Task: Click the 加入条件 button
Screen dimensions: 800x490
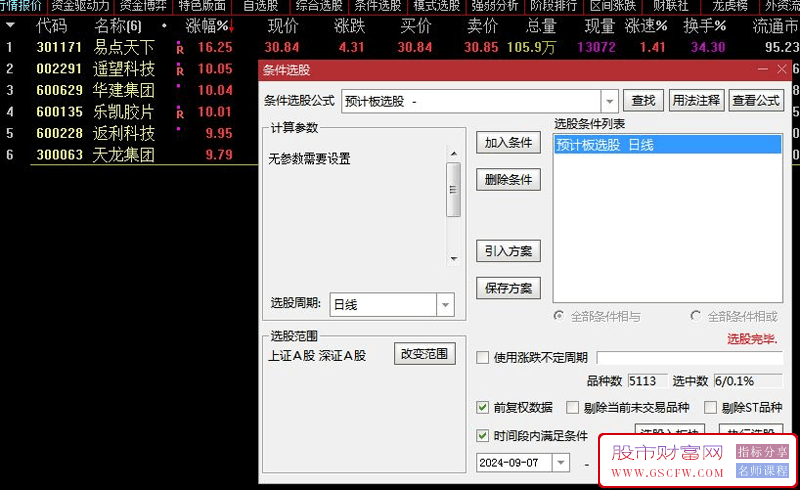Action: (508, 142)
